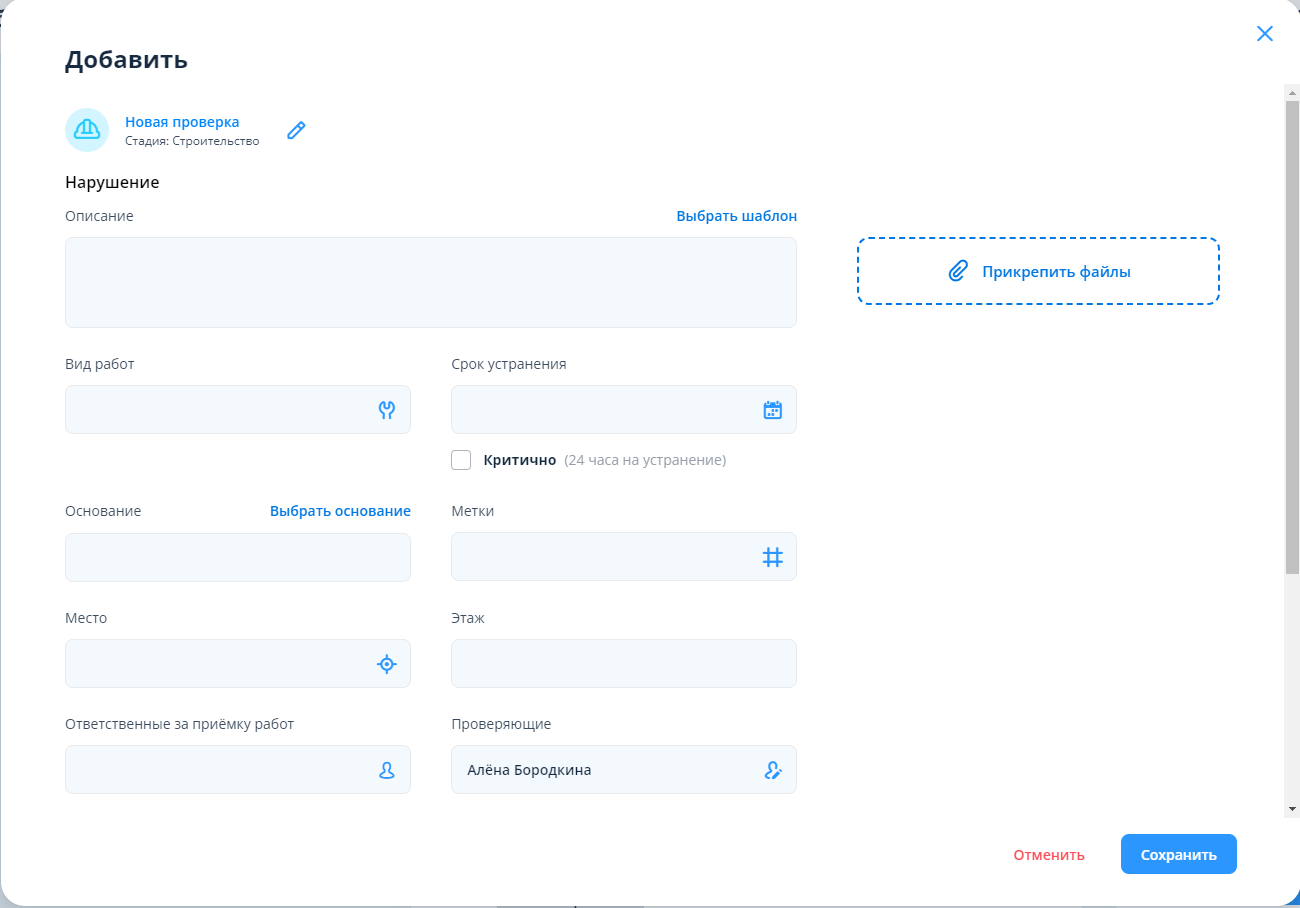Click the helmet icon of the inspection
1300x908 pixels.
87,130
